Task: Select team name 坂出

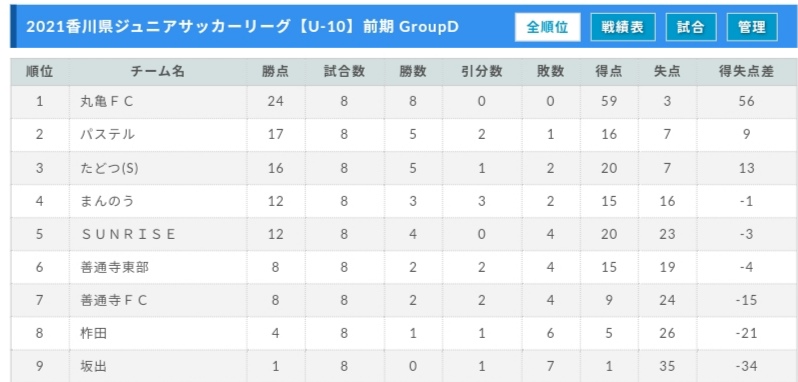Action: click(x=94, y=366)
